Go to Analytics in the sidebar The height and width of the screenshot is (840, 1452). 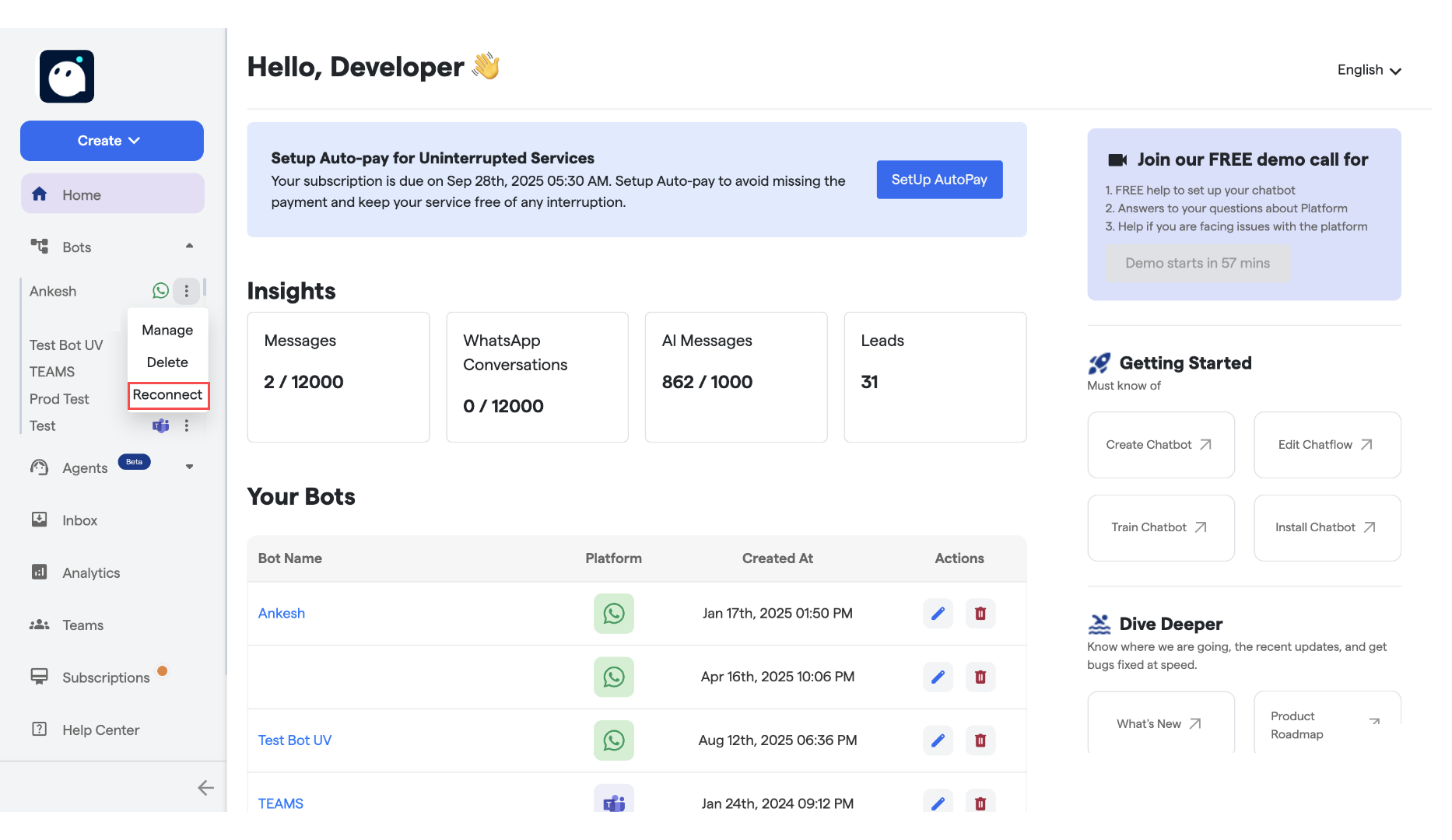coord(91,573)
